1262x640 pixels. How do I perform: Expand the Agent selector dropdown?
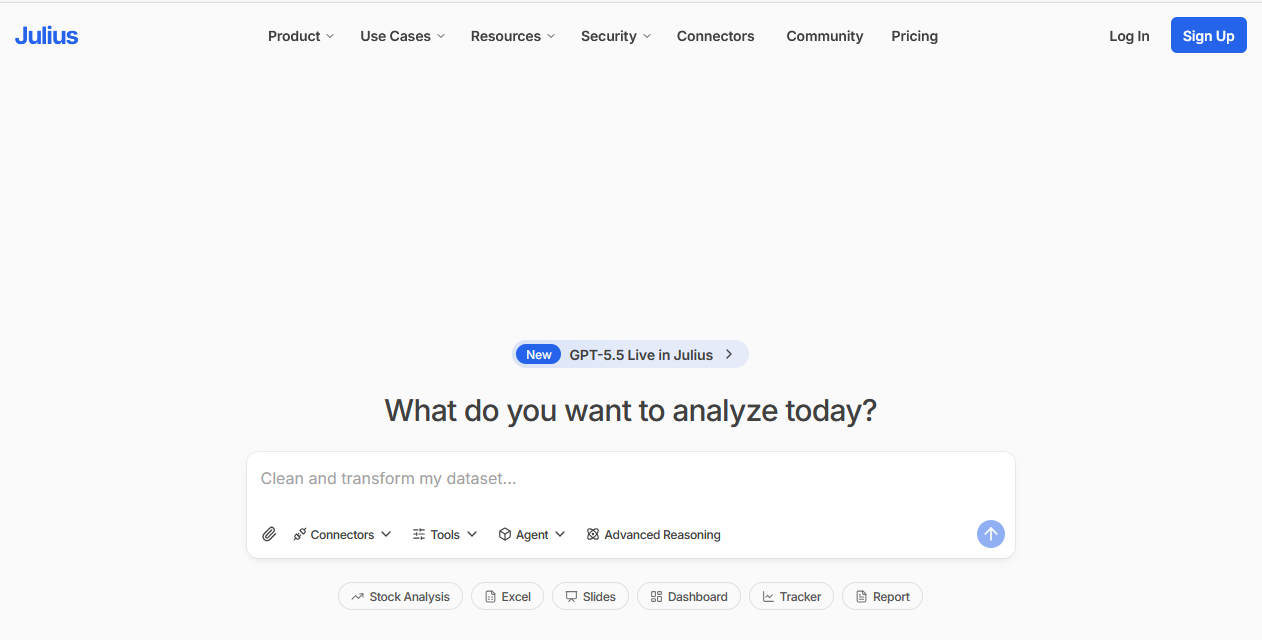click(532, 535)
